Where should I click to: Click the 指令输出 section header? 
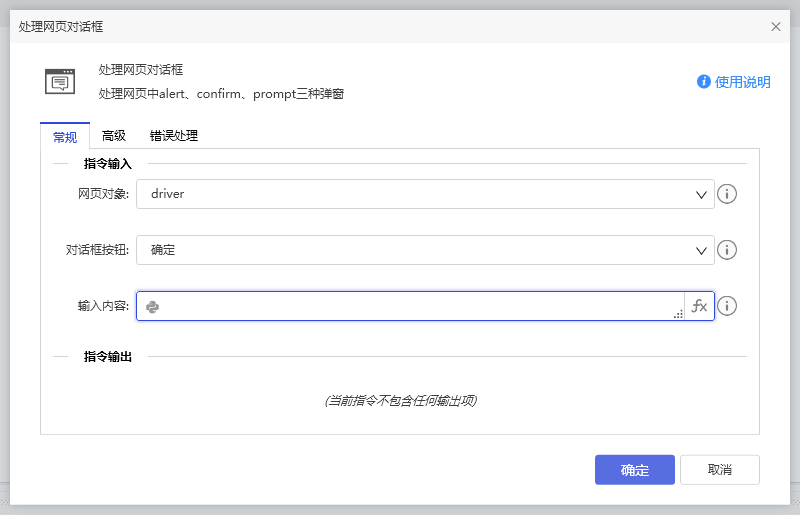coord(108,356)
